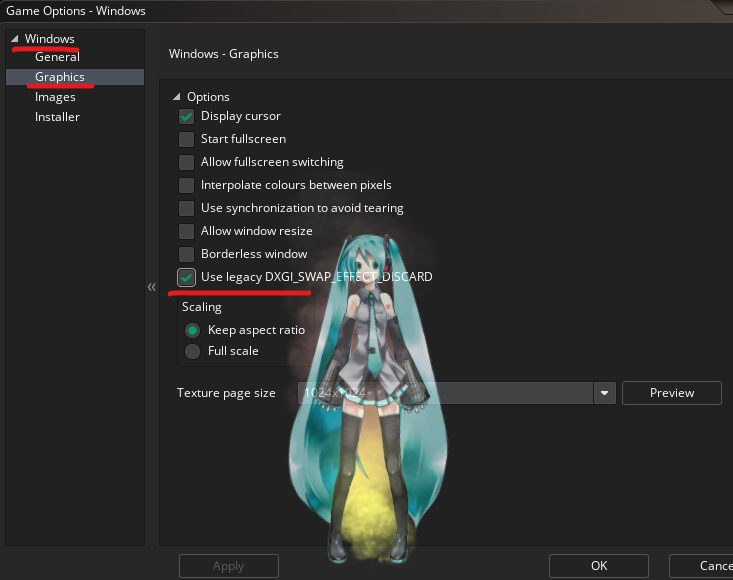Enable Interpolate colours between pixels
This screenshot has width=733, height=580.
(x=187, y=185)
